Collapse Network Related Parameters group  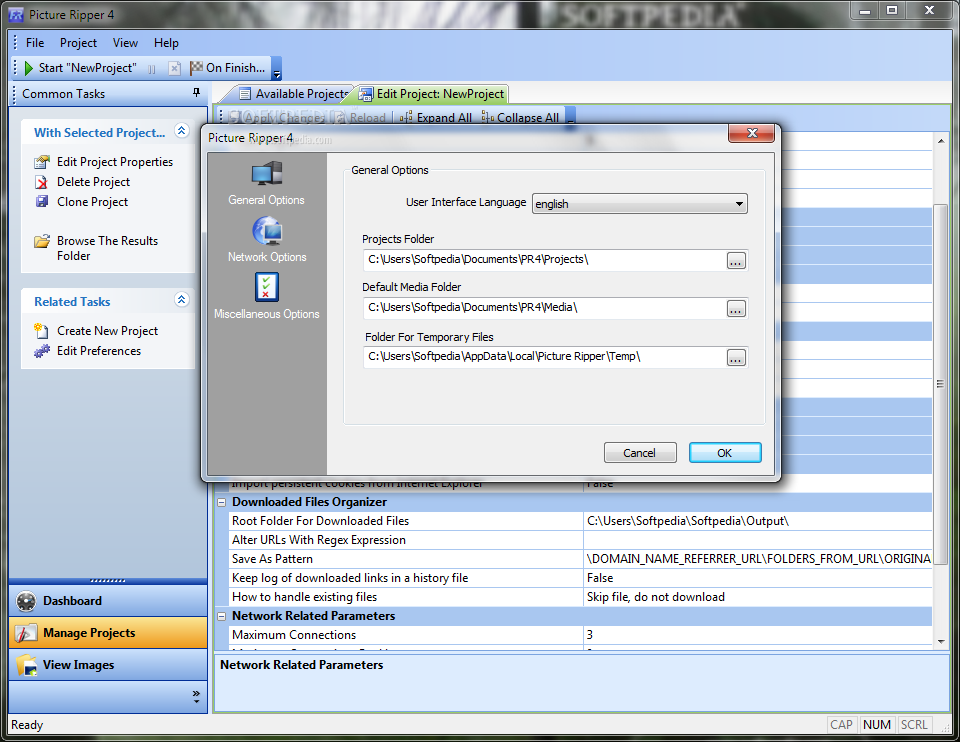point(222,616)
